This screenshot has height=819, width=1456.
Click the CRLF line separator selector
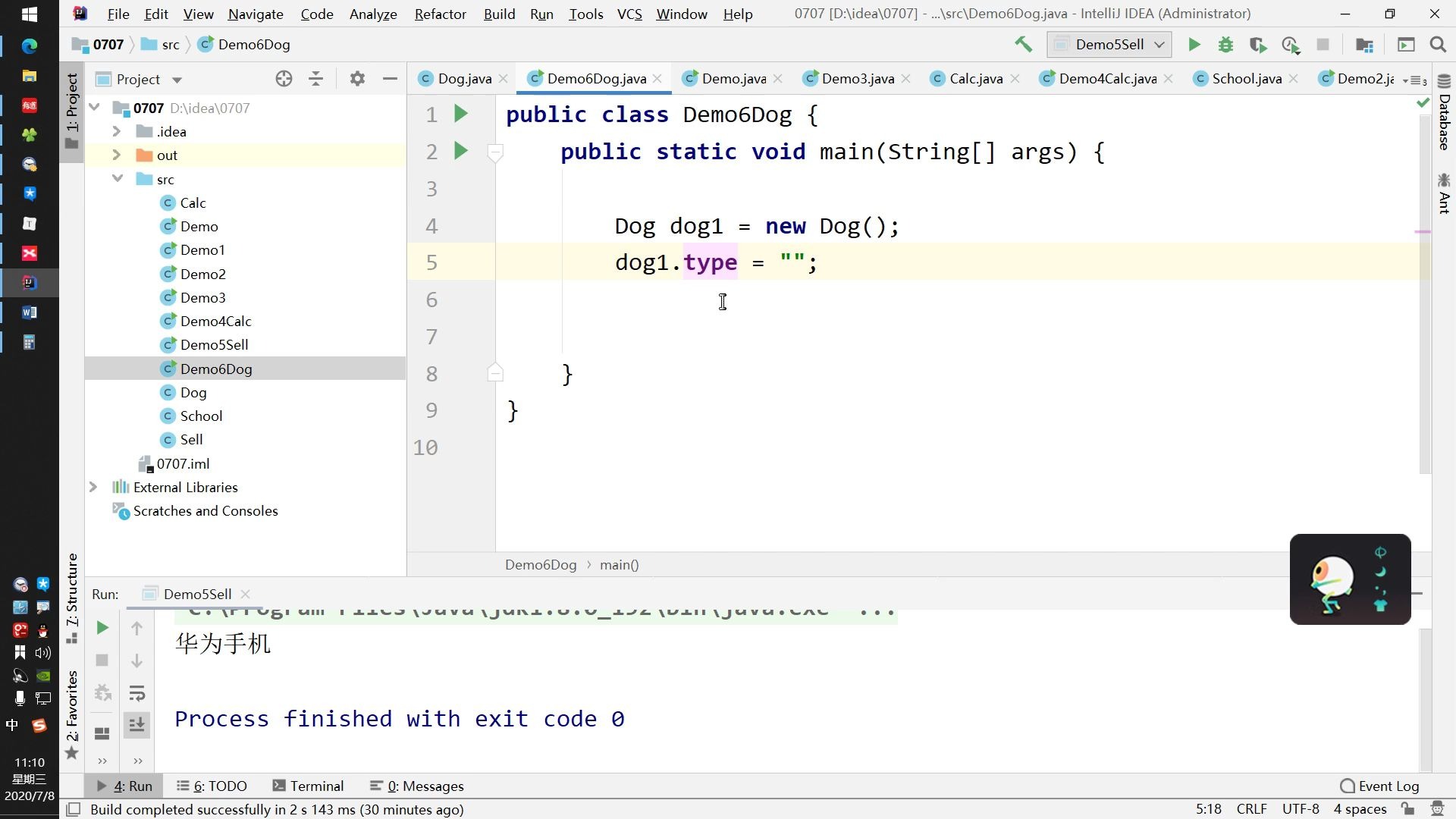coord(1251,809)
